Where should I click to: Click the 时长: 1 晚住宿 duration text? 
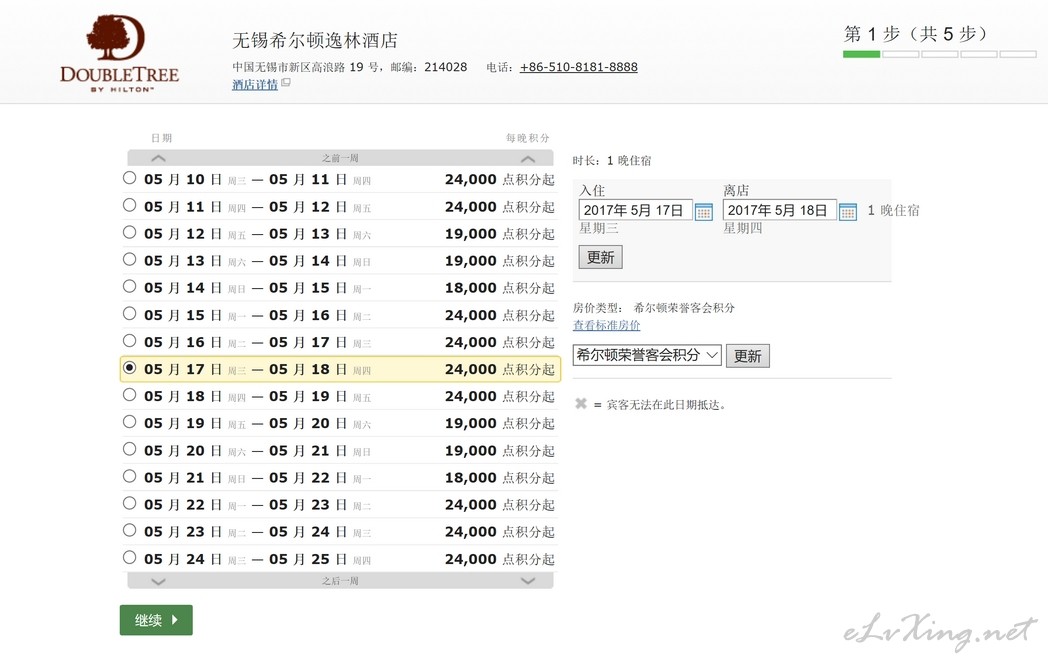pos(612,160)
